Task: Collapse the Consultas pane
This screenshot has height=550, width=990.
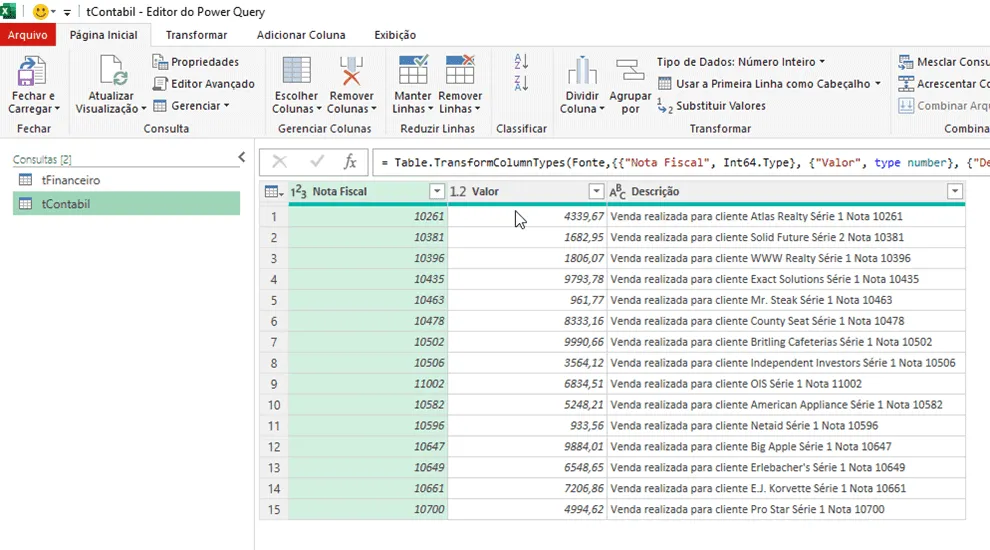Action: (x=242, y=157)
